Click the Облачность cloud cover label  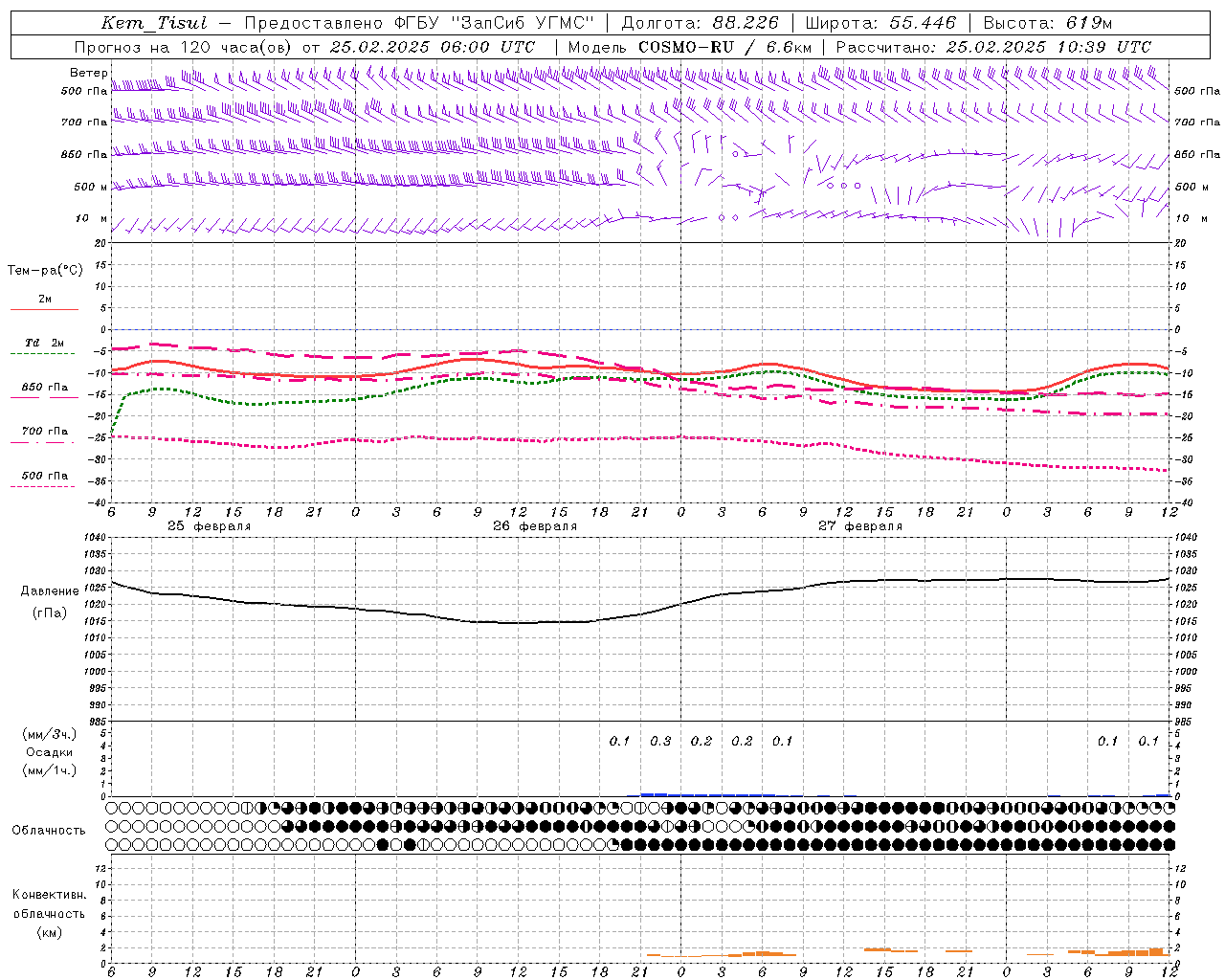[x=49, y=831]
